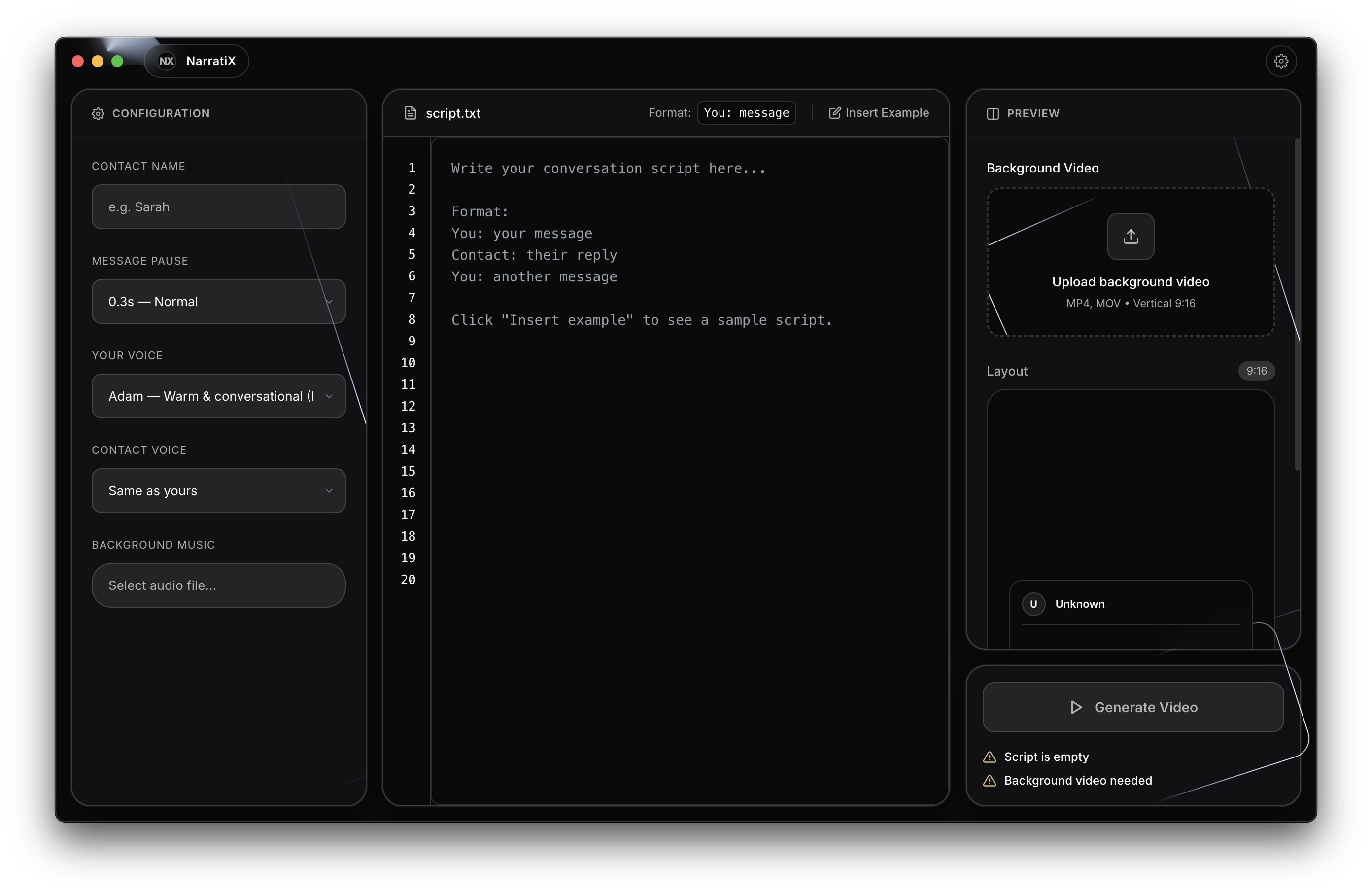The image size is (1372, 895).
Task: Click the warning icon beside Script is empty
Action: pos(989,757)
